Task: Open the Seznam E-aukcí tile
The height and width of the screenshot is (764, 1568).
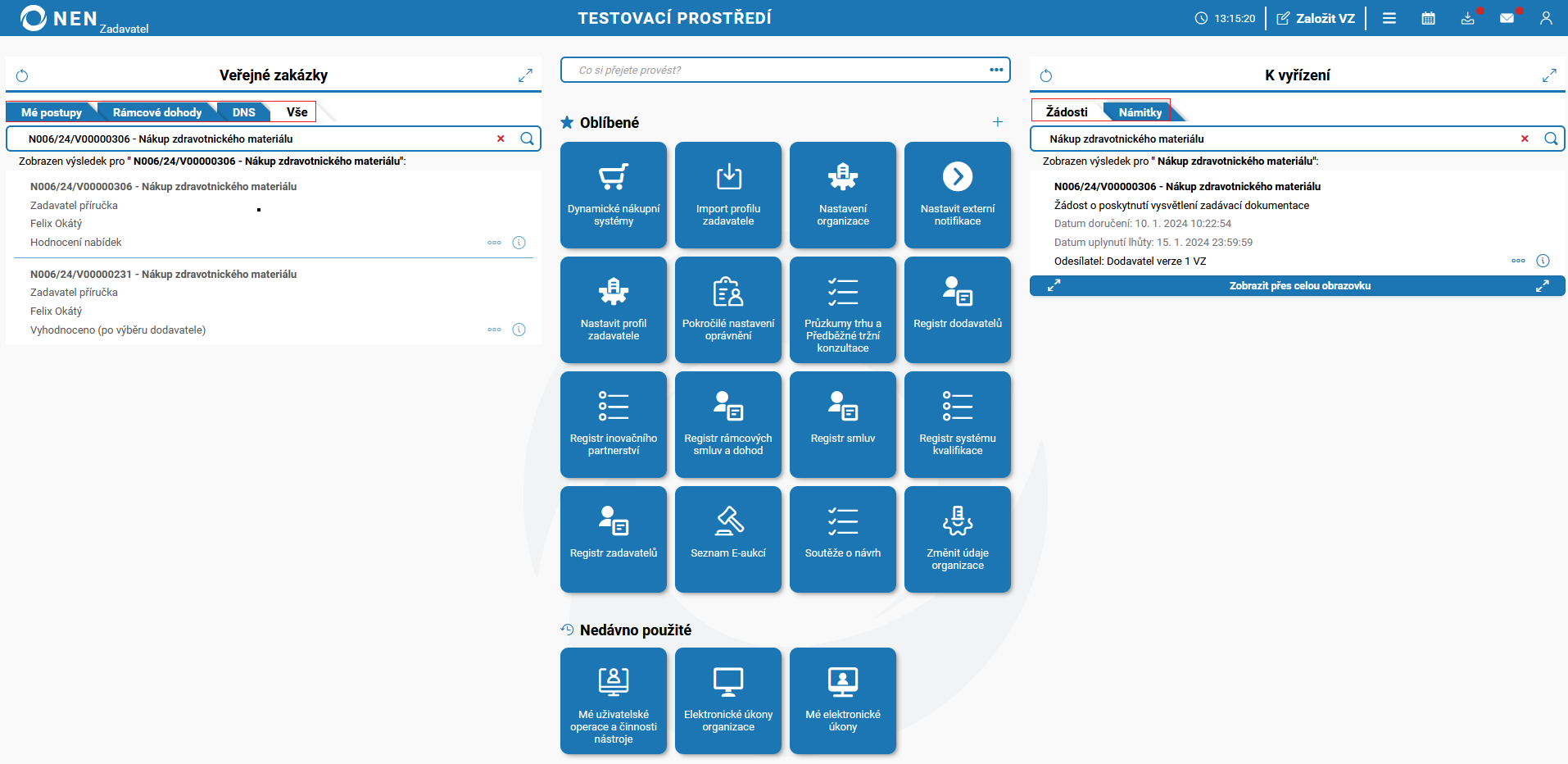Action: tap(728, 539)
